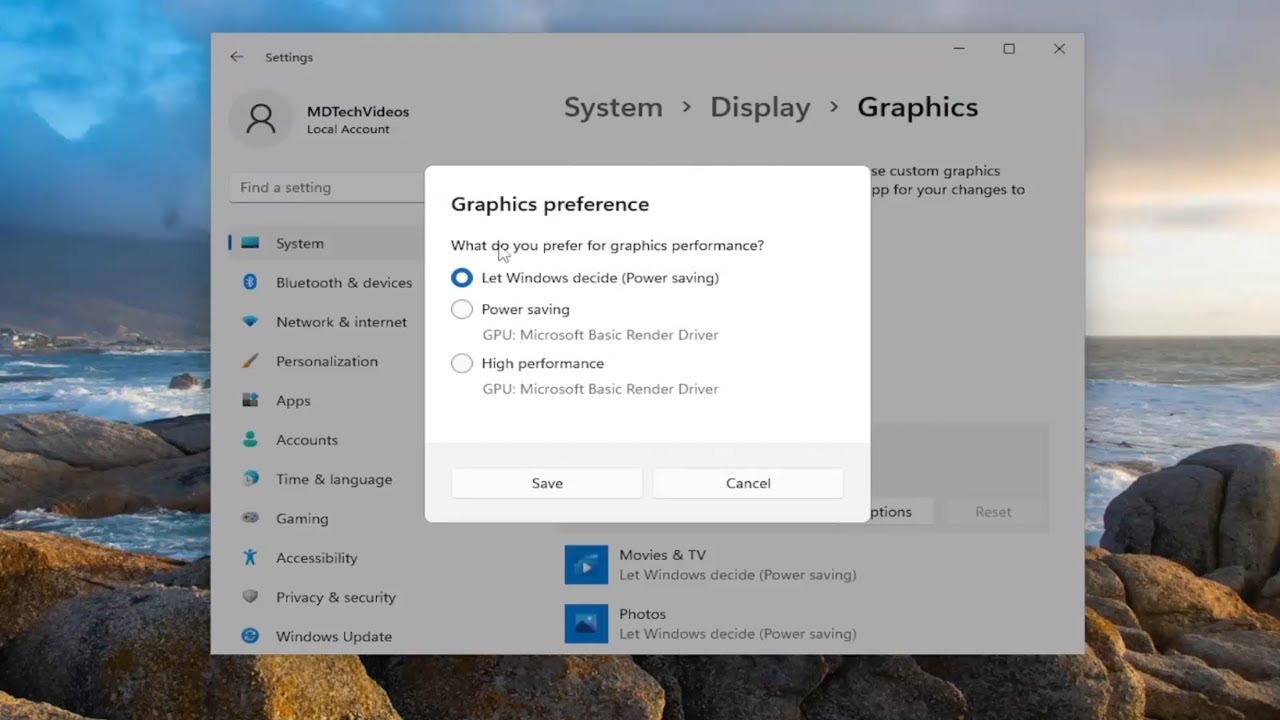Click Accessibility label in sidebar
The width and height of the screenshot is (1280, 720).
tap(316, 558)
